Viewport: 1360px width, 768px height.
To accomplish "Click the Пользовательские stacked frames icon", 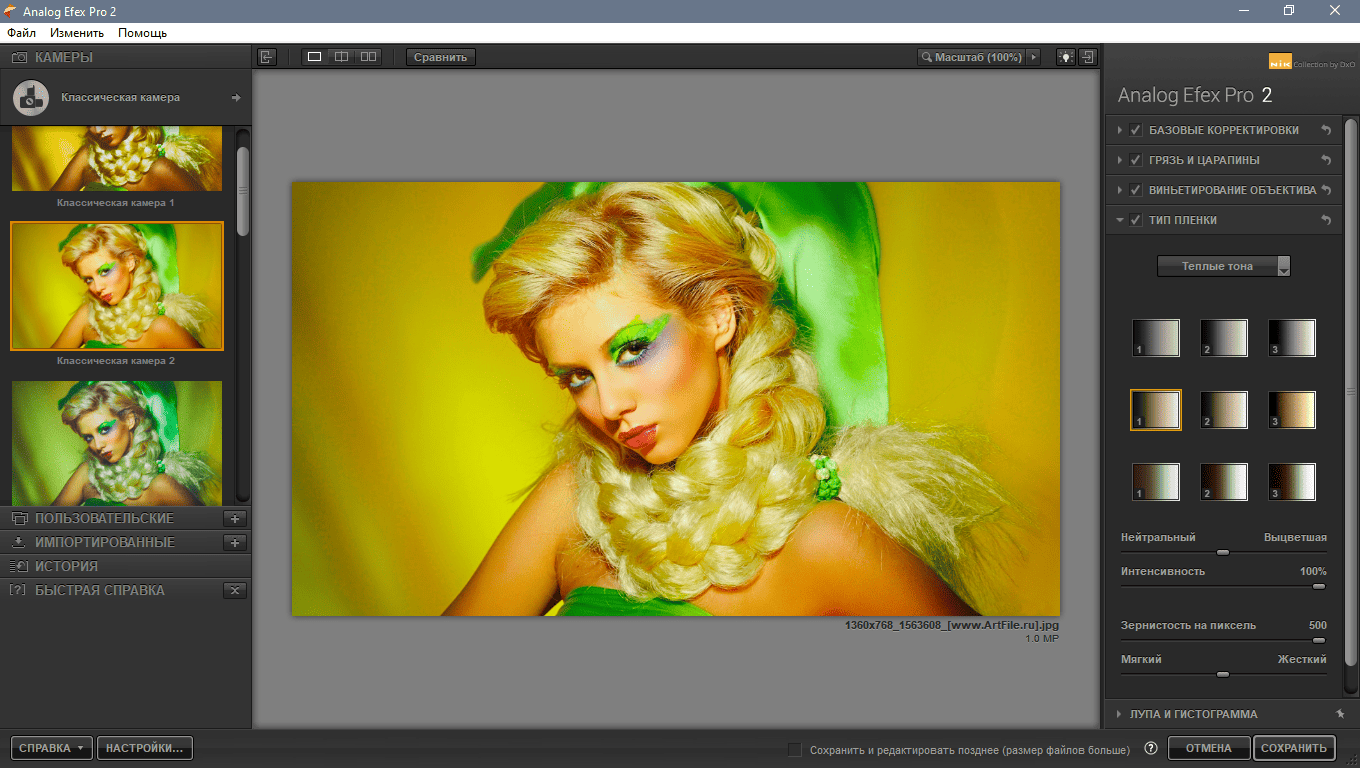I will point(19,518).
